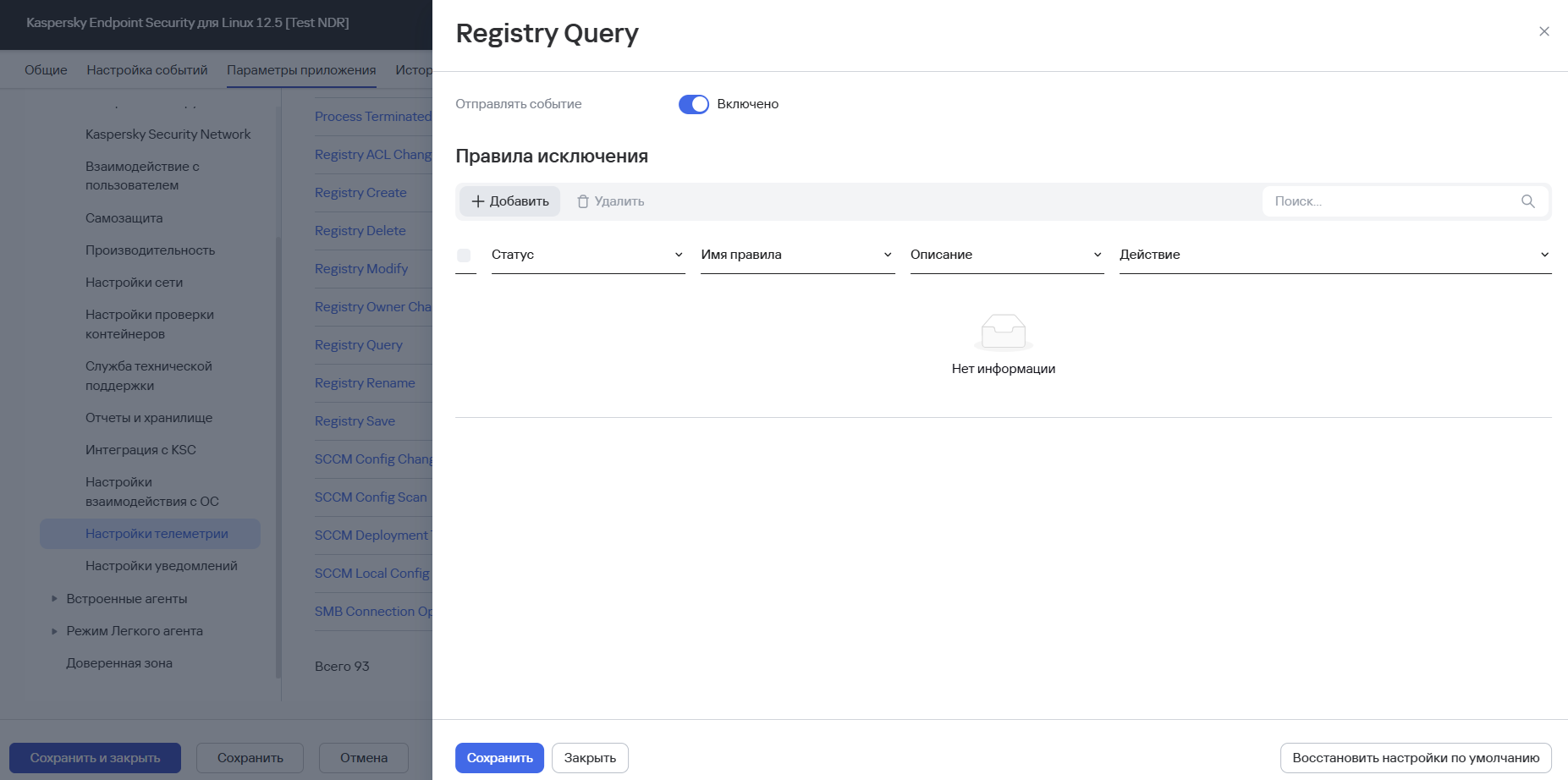
Task: Select Отчеты и хранилище in sidebar
Action: [x=149, y=418]
